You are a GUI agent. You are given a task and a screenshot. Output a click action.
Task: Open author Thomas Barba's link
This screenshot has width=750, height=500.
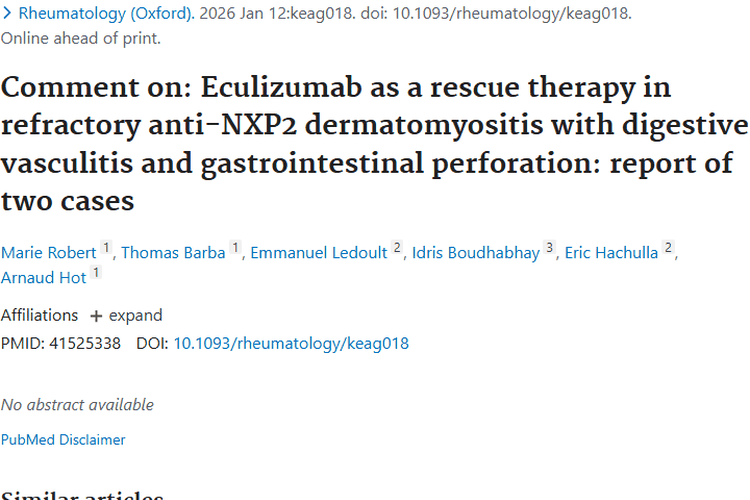[173, 252]
